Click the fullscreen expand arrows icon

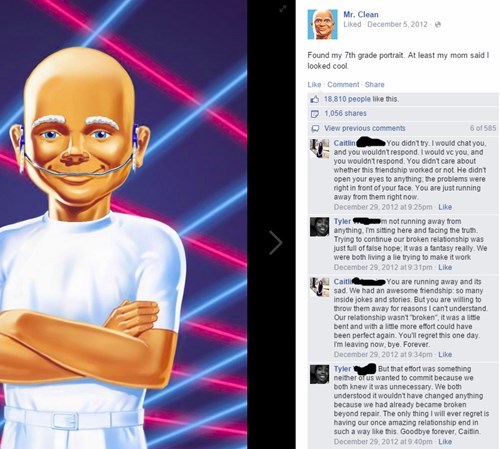click(283, 9)
